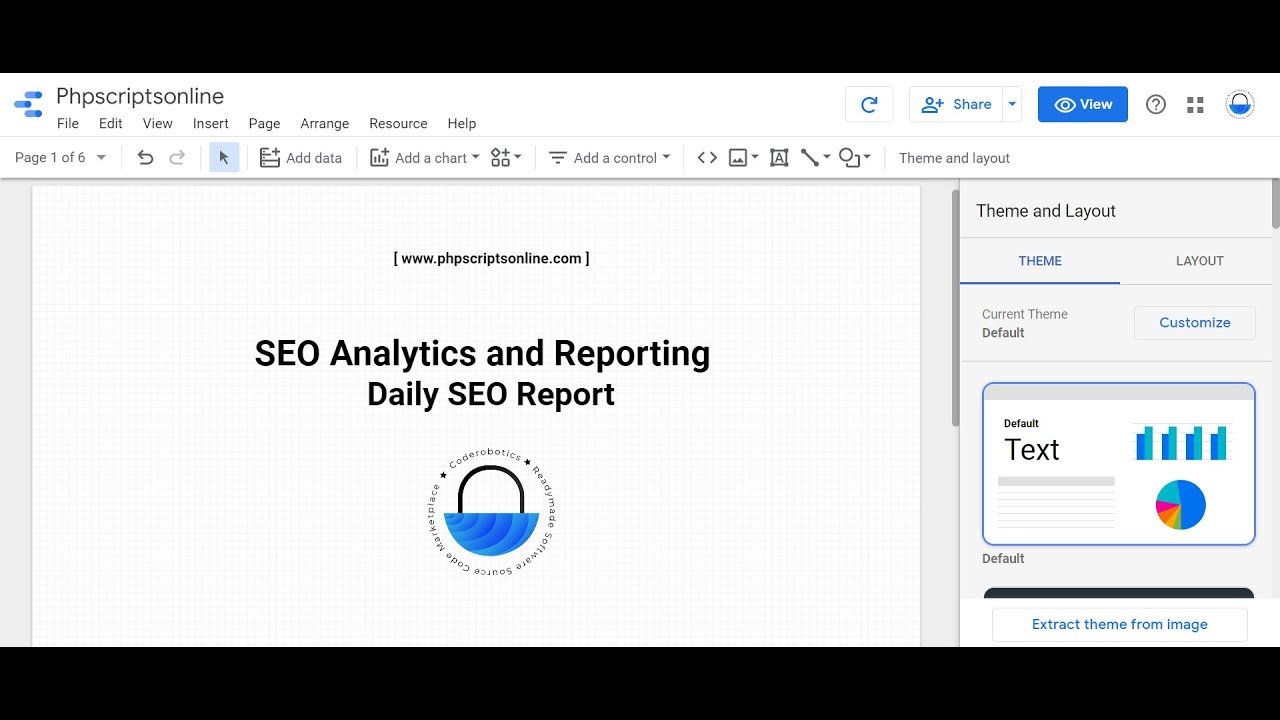Screen dimensions: 1280x720
Task: Open the Google apps grid
Action: 1195,104
